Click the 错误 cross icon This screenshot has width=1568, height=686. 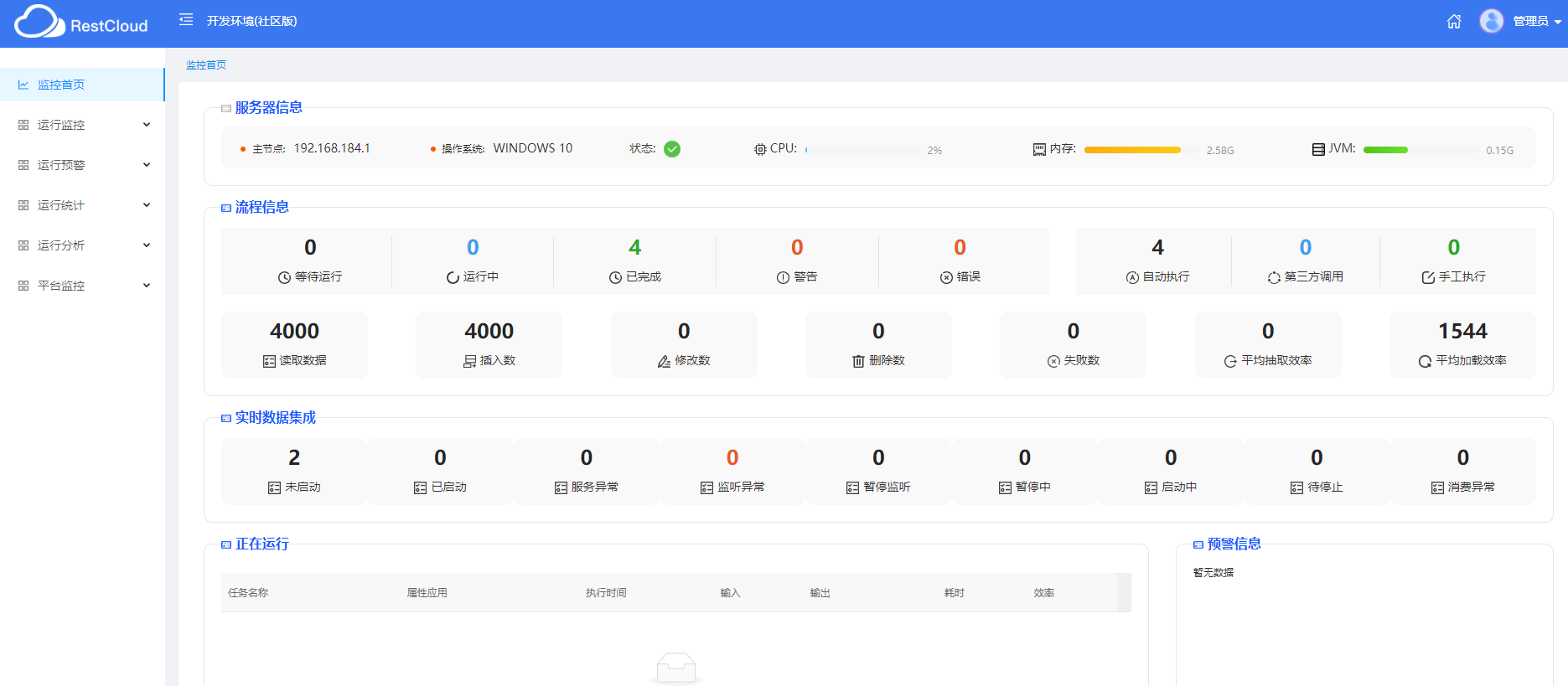(x=946, y=277)
